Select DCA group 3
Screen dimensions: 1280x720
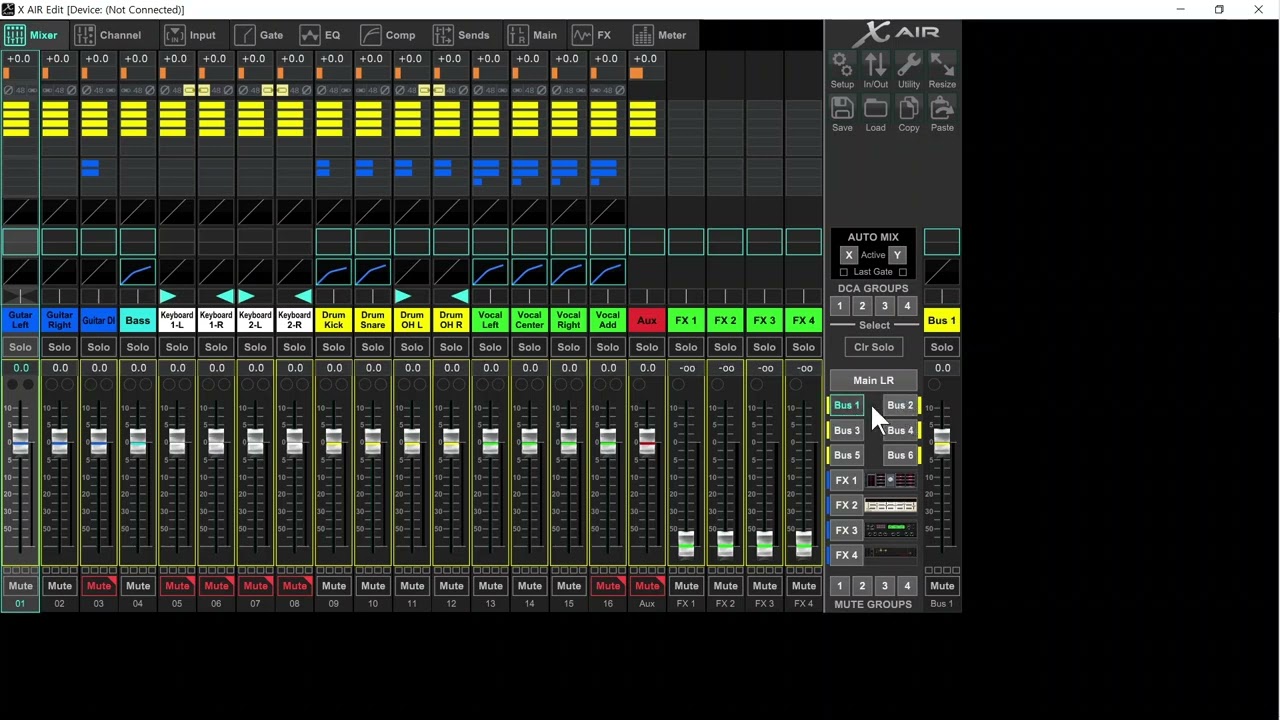884,306
